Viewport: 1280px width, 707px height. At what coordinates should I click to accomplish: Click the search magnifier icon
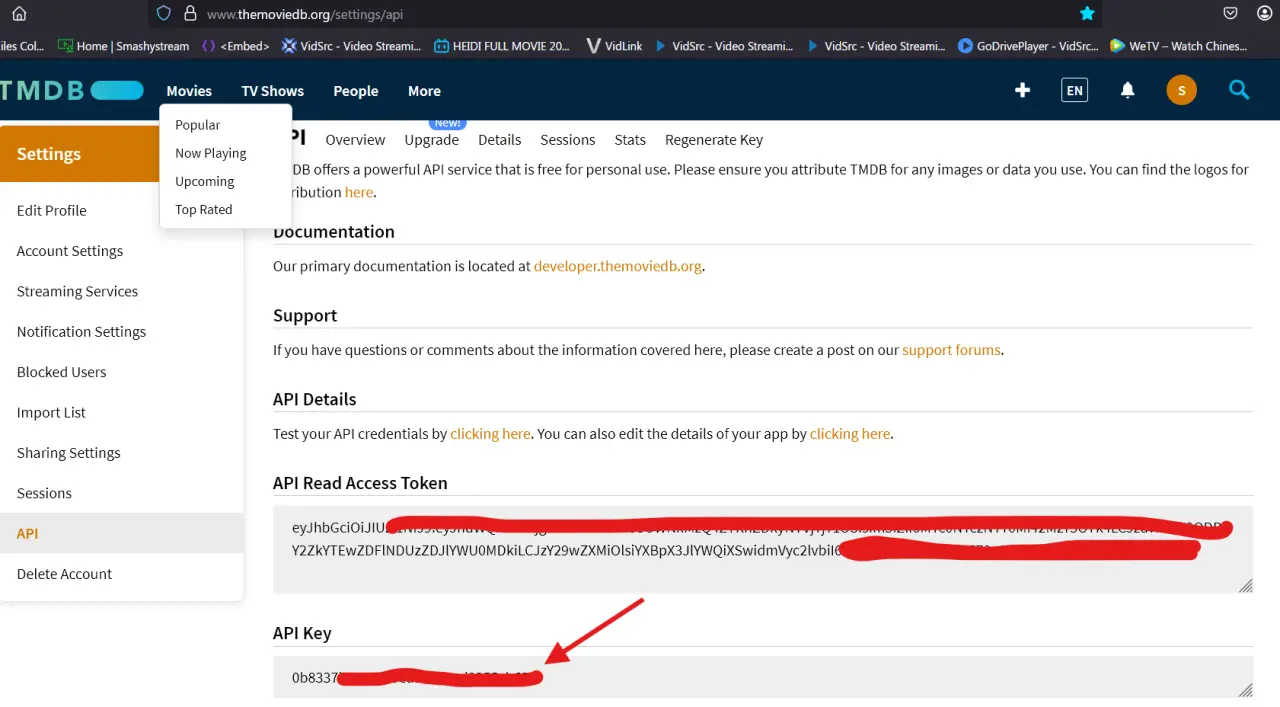[x=1239, y=91]
